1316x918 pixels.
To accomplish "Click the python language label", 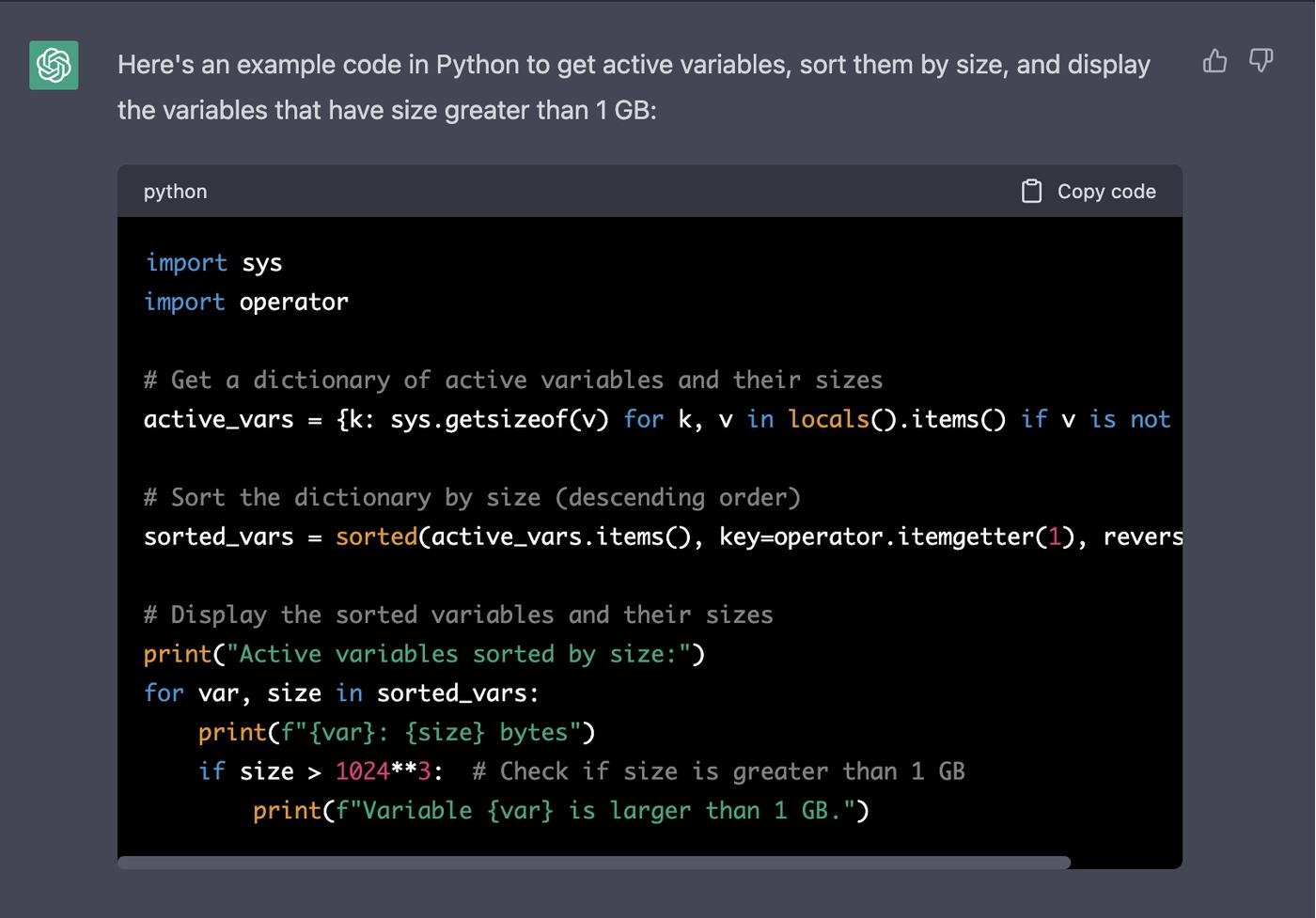I will click(x=175, y=192).
